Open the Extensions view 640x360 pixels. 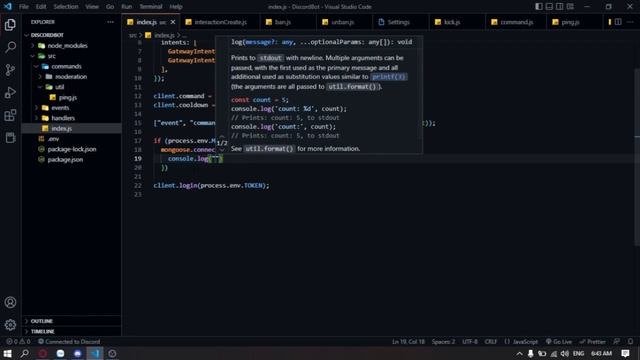click(10, 115)
